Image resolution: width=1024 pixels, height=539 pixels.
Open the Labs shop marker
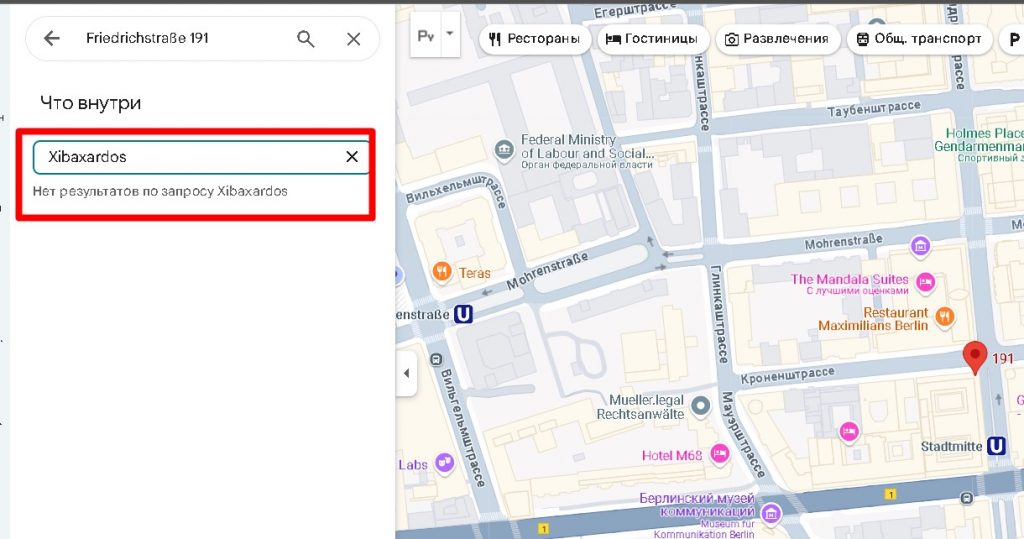pyautogui.click(x=445, y=463)
